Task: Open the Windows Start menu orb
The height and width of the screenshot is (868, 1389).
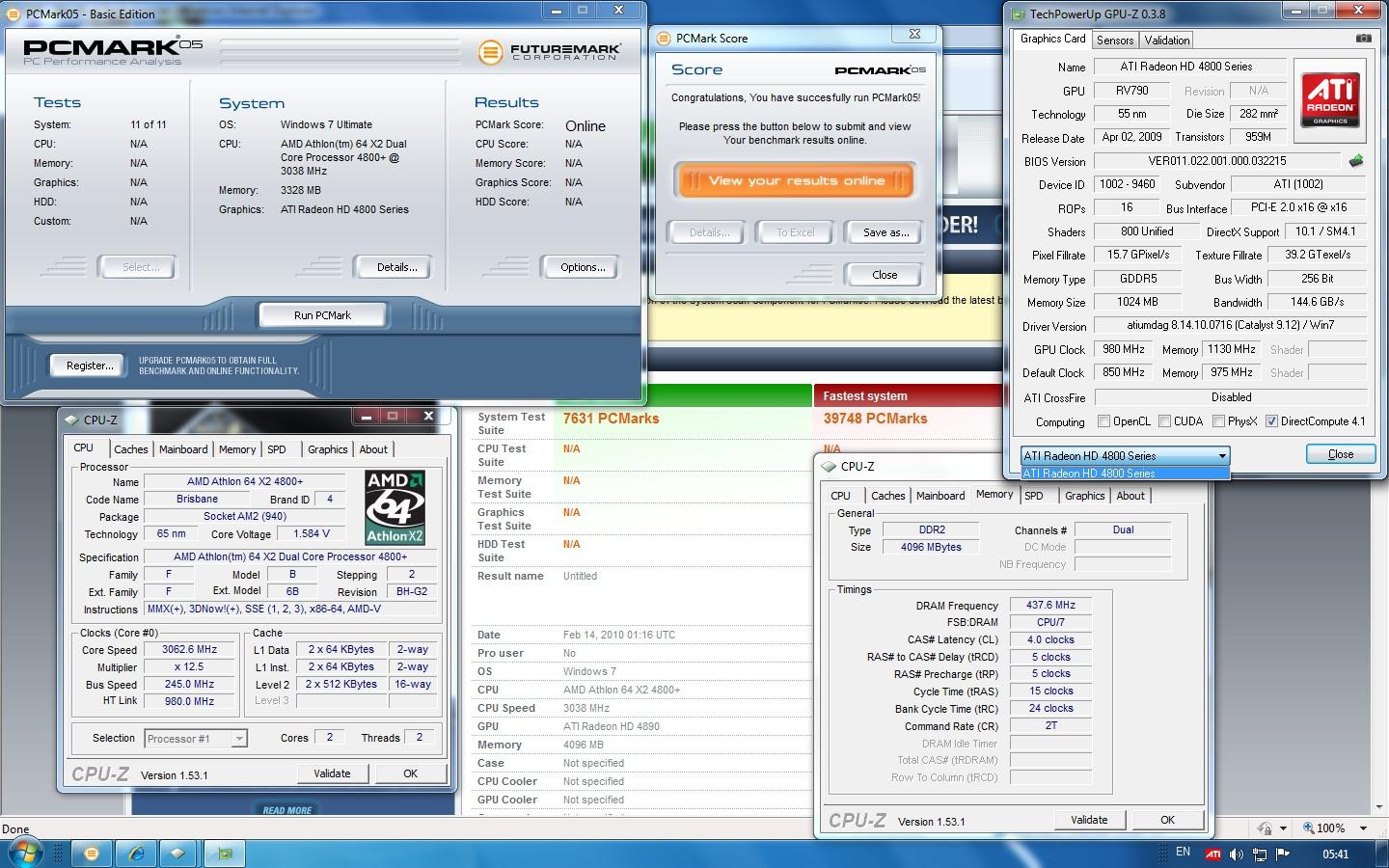Action: (24, 854)
